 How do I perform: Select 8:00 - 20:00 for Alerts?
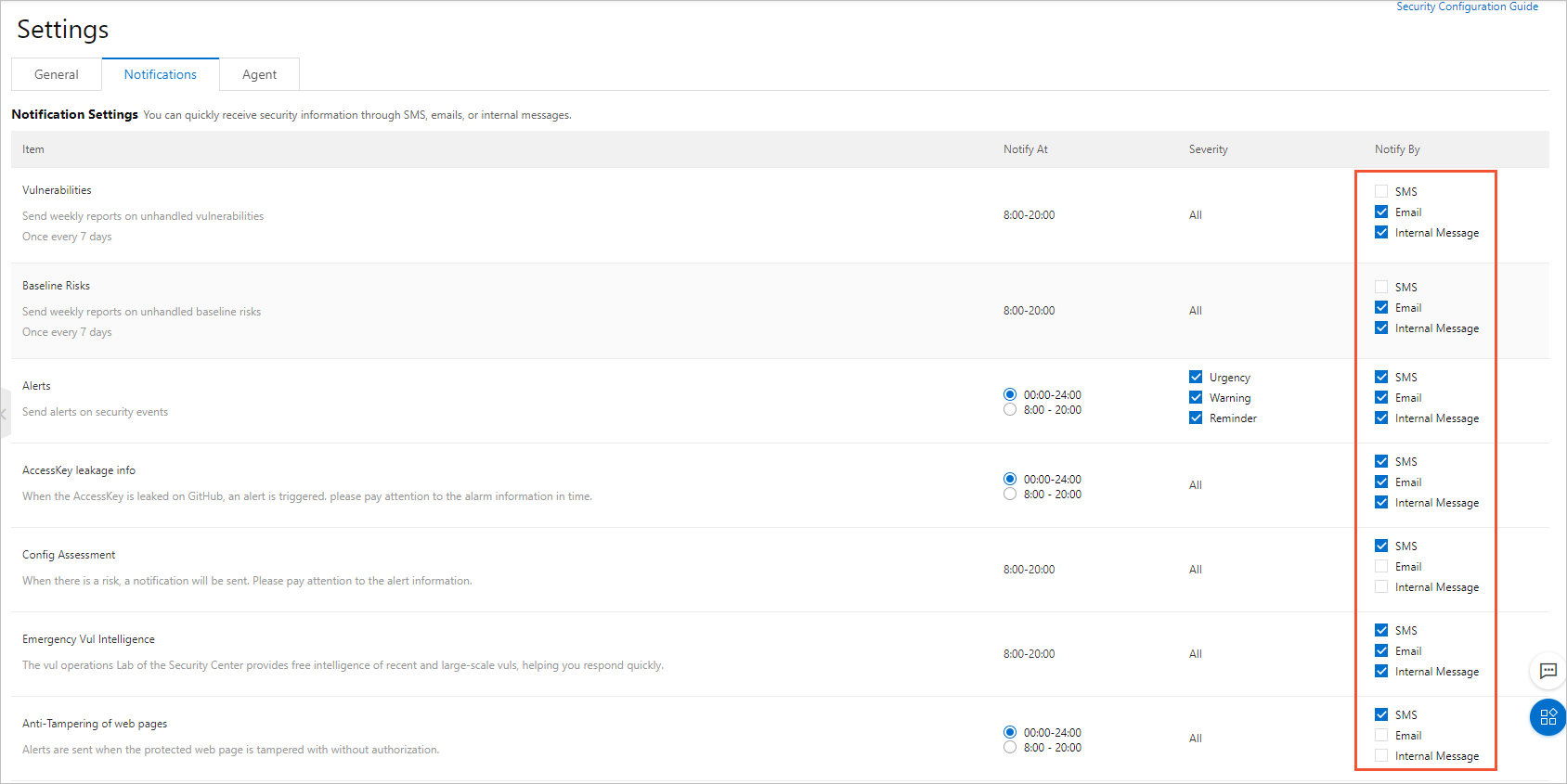pyautogui.click(x=1010, y=409)
